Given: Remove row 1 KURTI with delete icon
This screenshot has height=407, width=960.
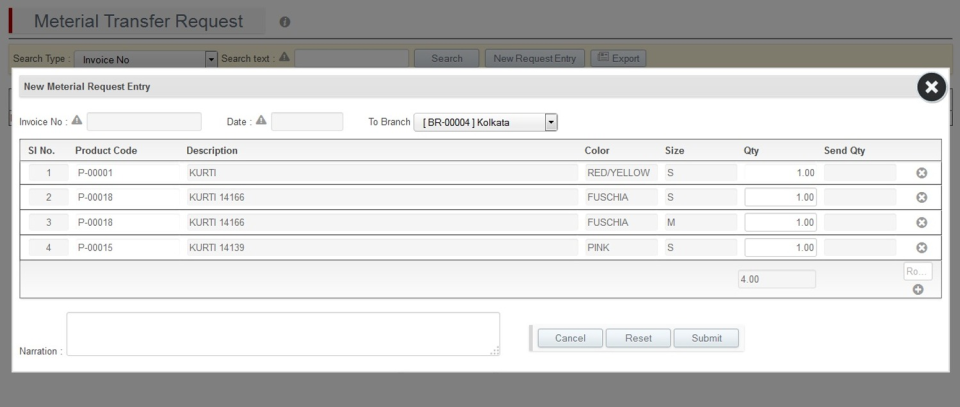Looking at the screenshot, I should click(x=921, y=173).
